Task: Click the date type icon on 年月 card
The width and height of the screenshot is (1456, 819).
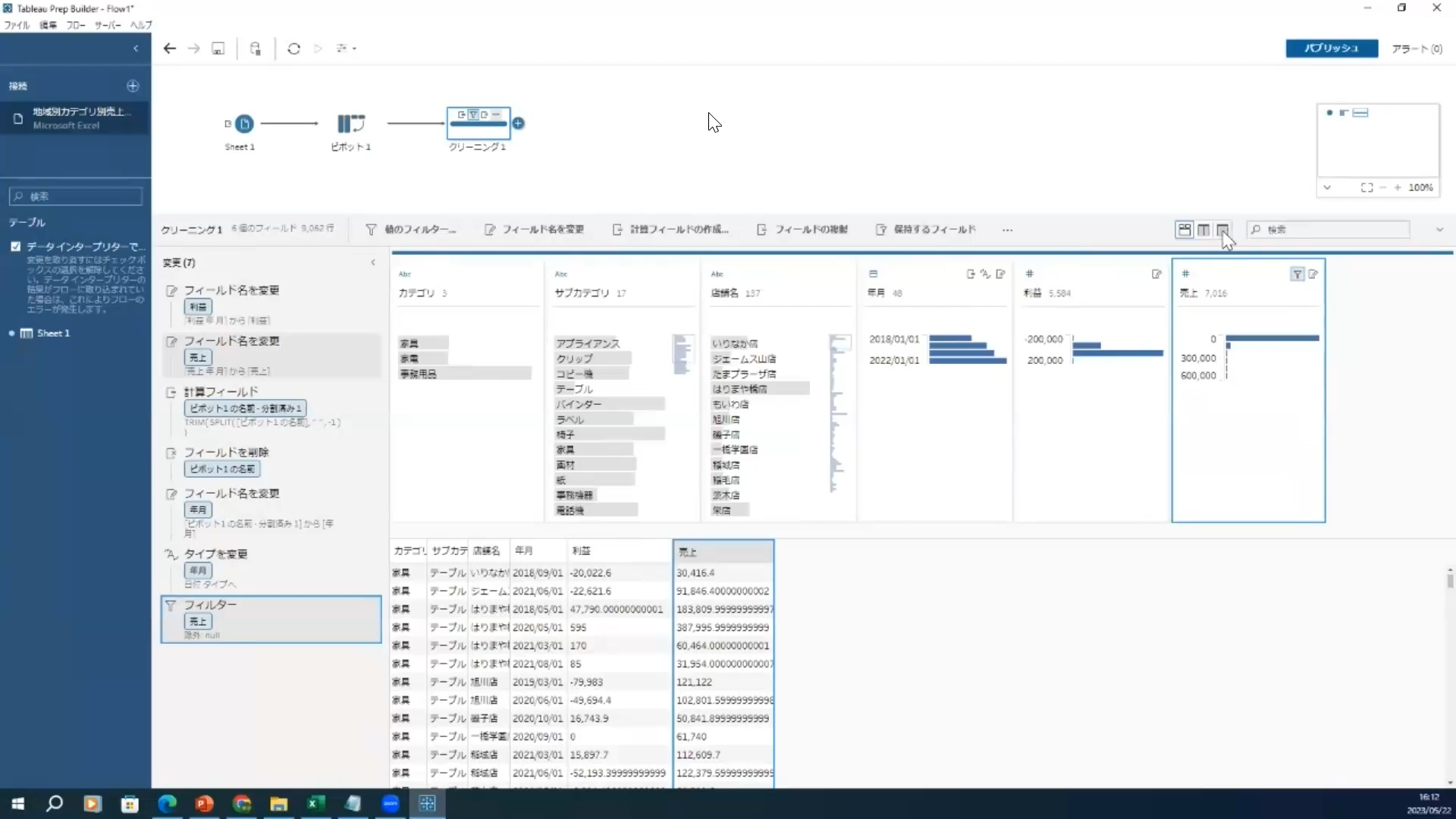Action: point(873,274)
